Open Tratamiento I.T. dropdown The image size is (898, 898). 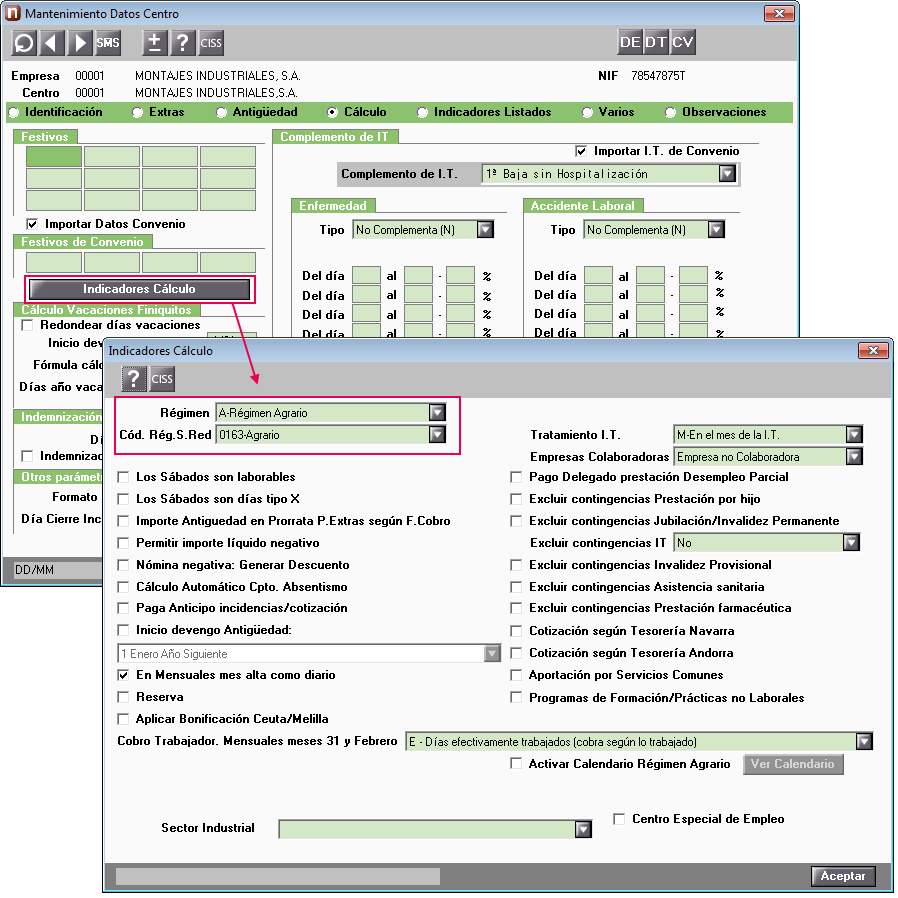pyautogui.click(x=854, y=435)
